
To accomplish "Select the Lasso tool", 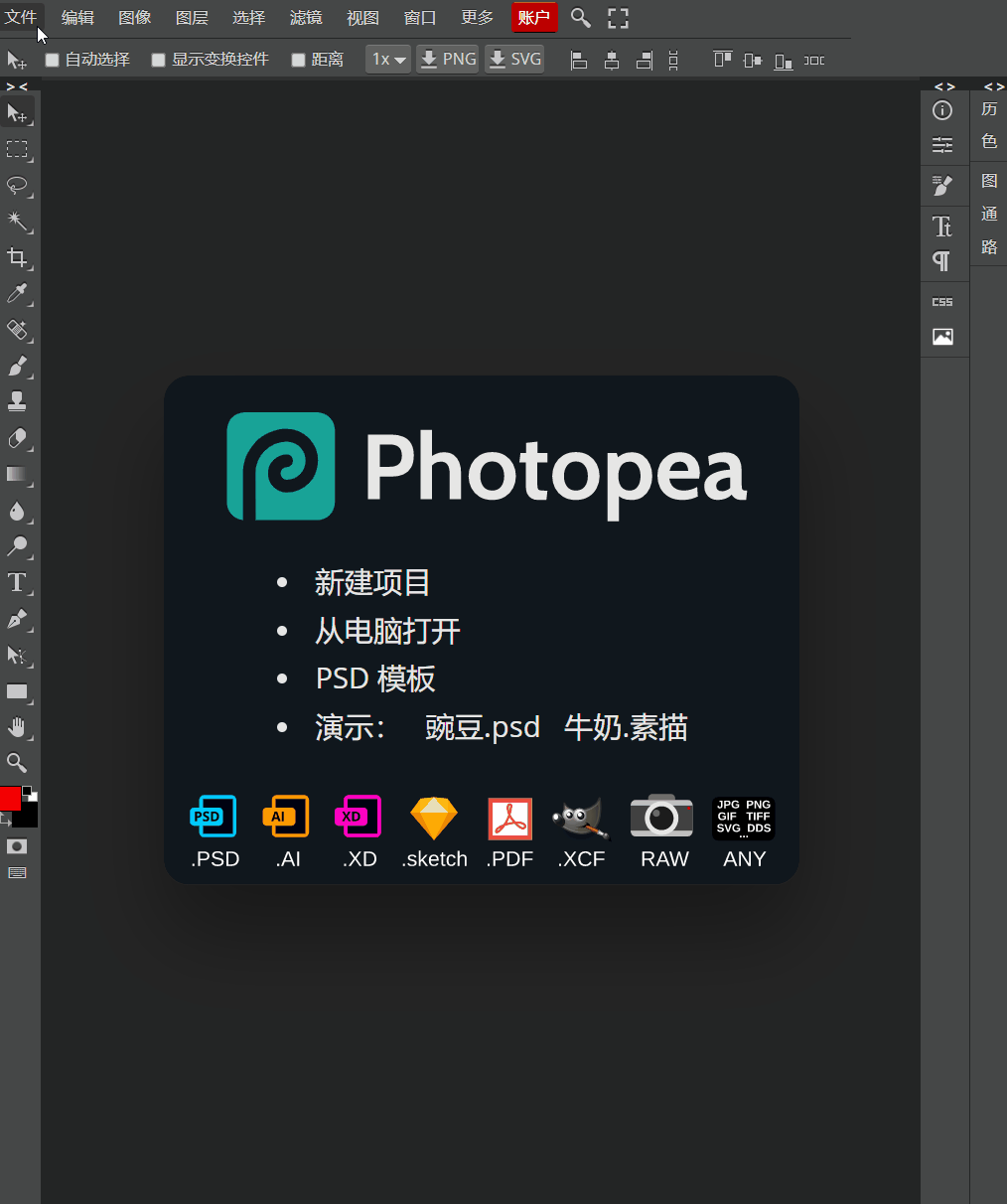I will 17,186.
